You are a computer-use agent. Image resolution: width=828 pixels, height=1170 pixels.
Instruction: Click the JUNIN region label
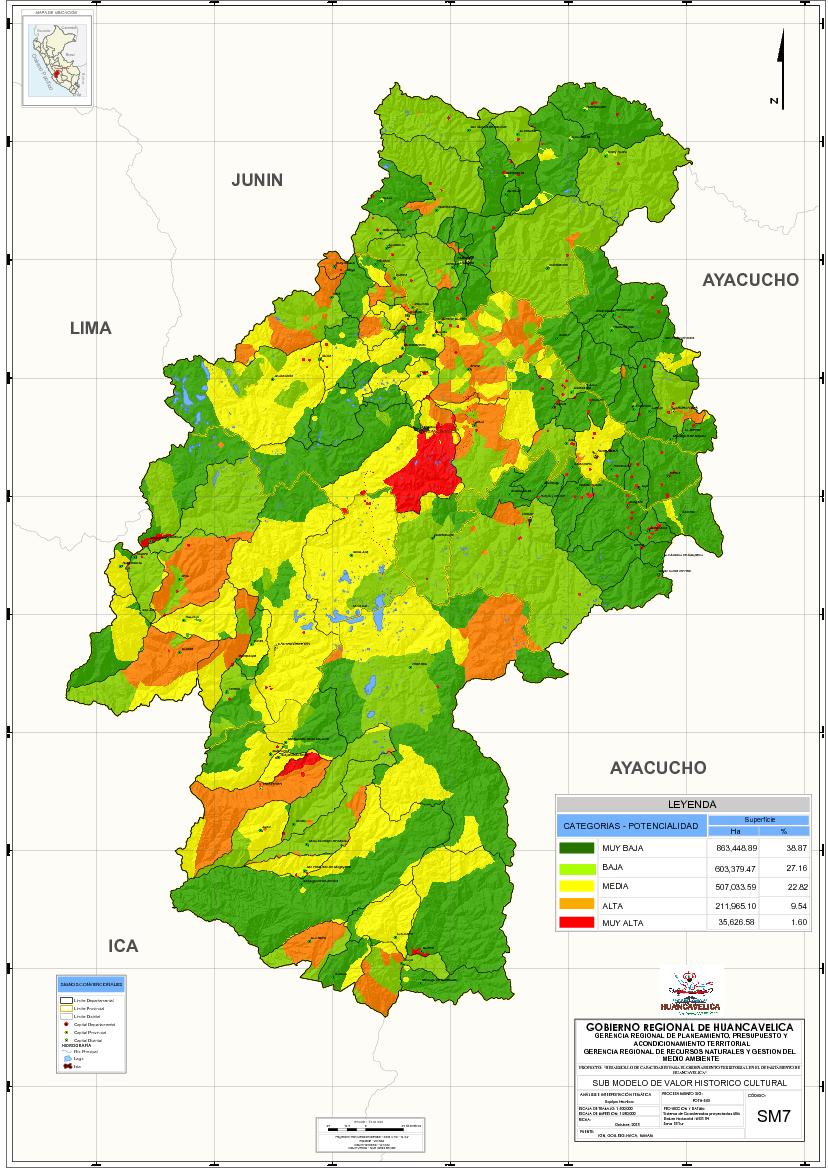tap(257, 180)
